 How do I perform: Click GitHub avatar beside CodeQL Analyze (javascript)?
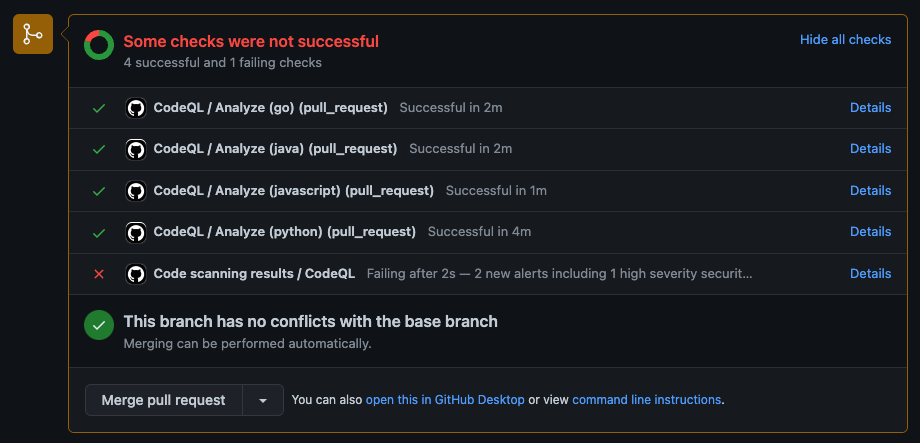click(x=136, y=191)
